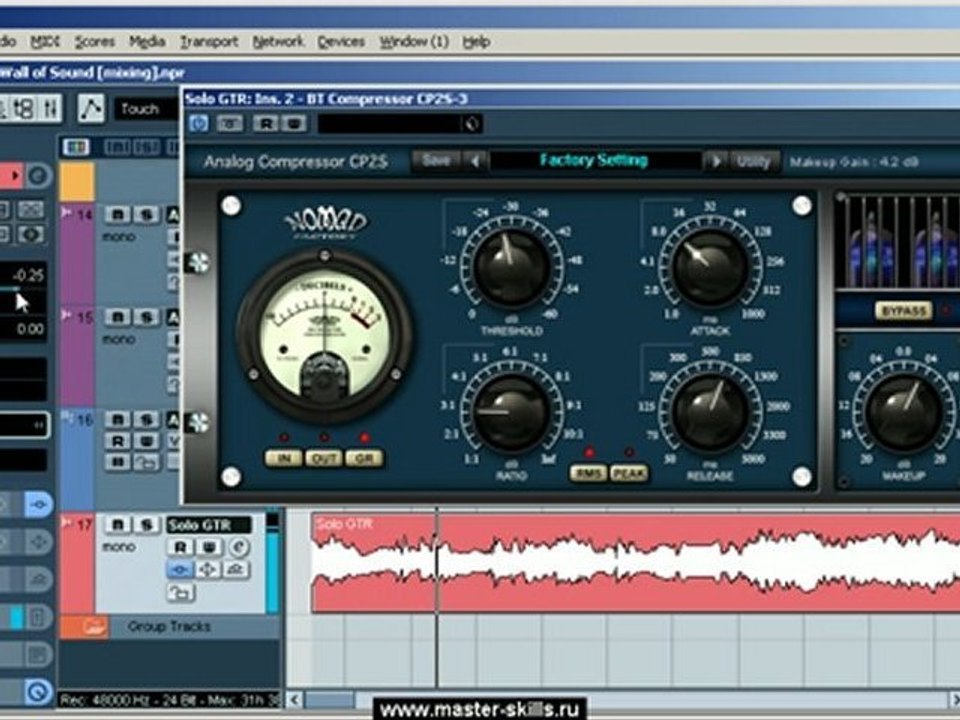Image resolution: width=960 pixels, height=720 pixels.
Task: Open the Touch automation mode dropdown
Action: [147, 110]
